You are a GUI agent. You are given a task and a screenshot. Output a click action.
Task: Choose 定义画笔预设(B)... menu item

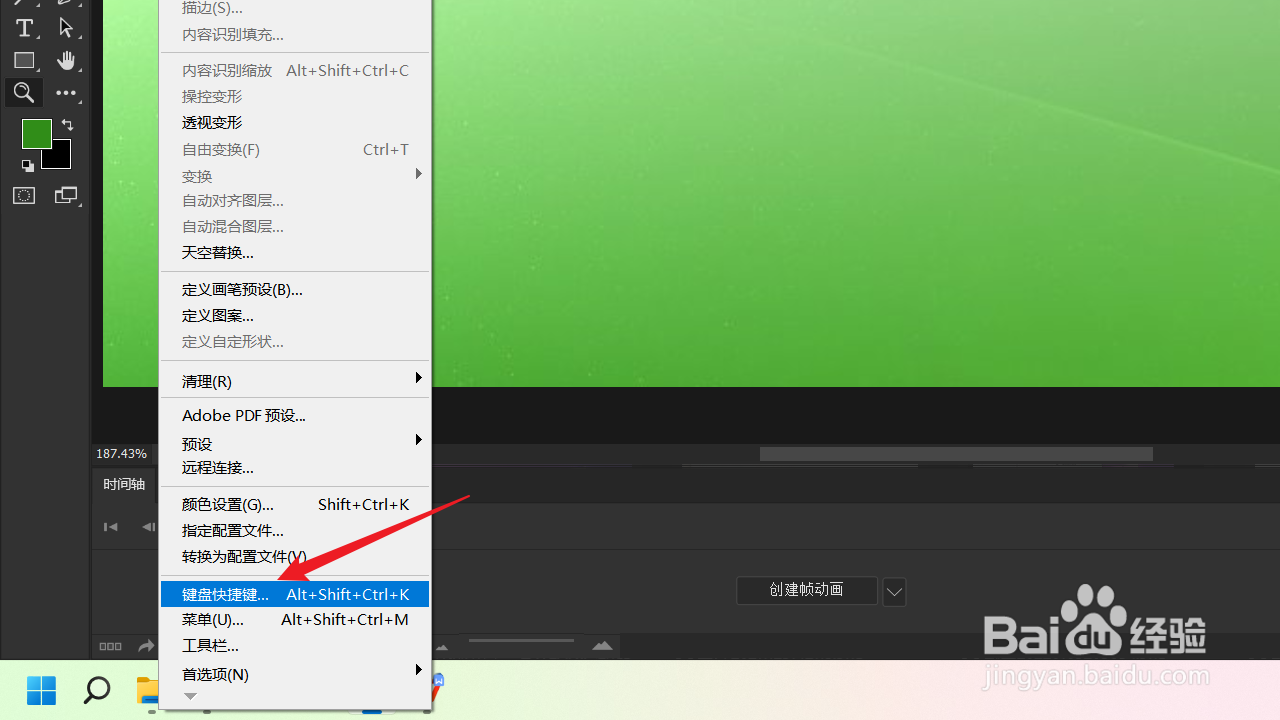pyautogui.click(x=295, y=289)
